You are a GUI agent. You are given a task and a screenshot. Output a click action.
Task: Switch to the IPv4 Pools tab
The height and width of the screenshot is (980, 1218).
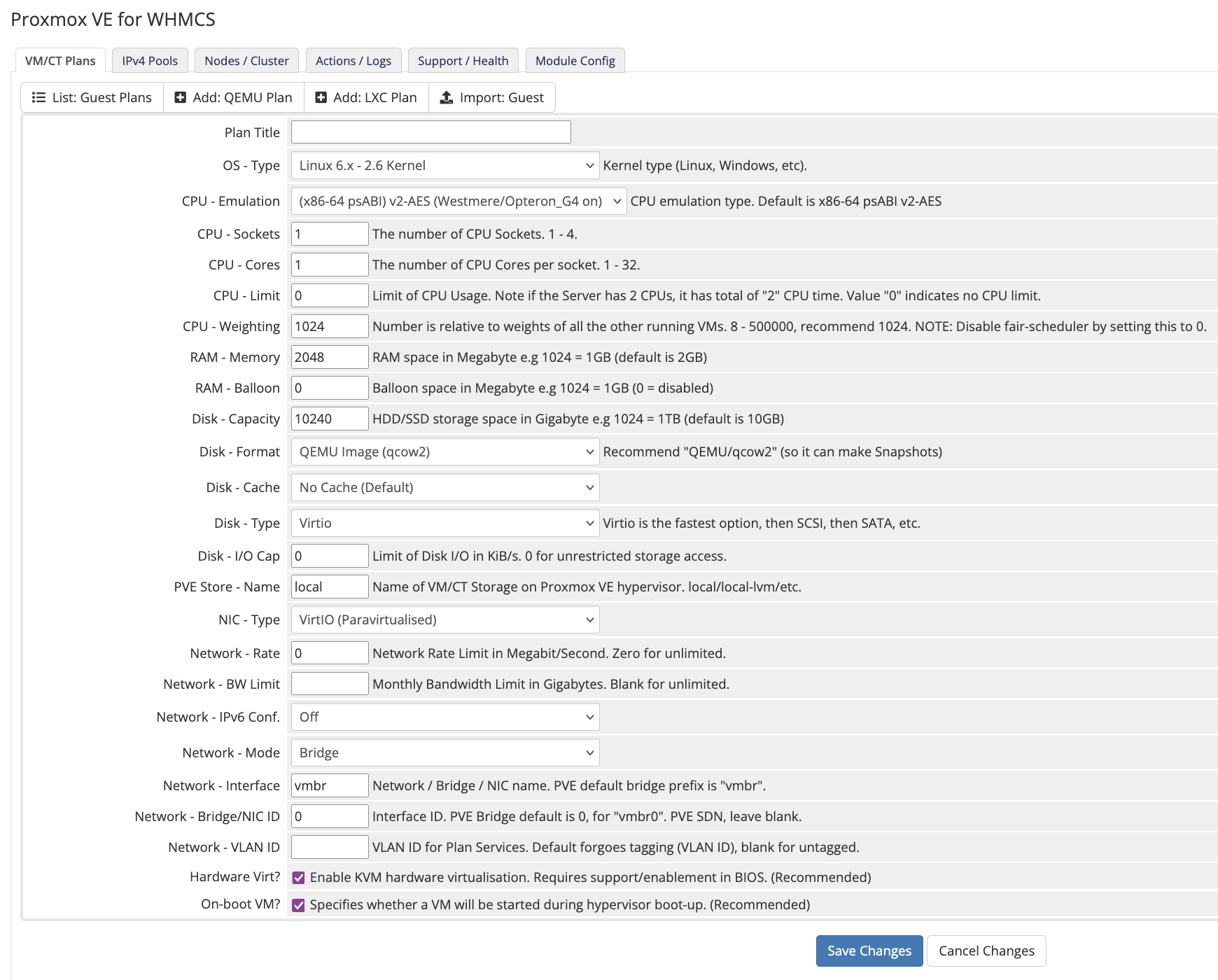click(x=150, y=61)
